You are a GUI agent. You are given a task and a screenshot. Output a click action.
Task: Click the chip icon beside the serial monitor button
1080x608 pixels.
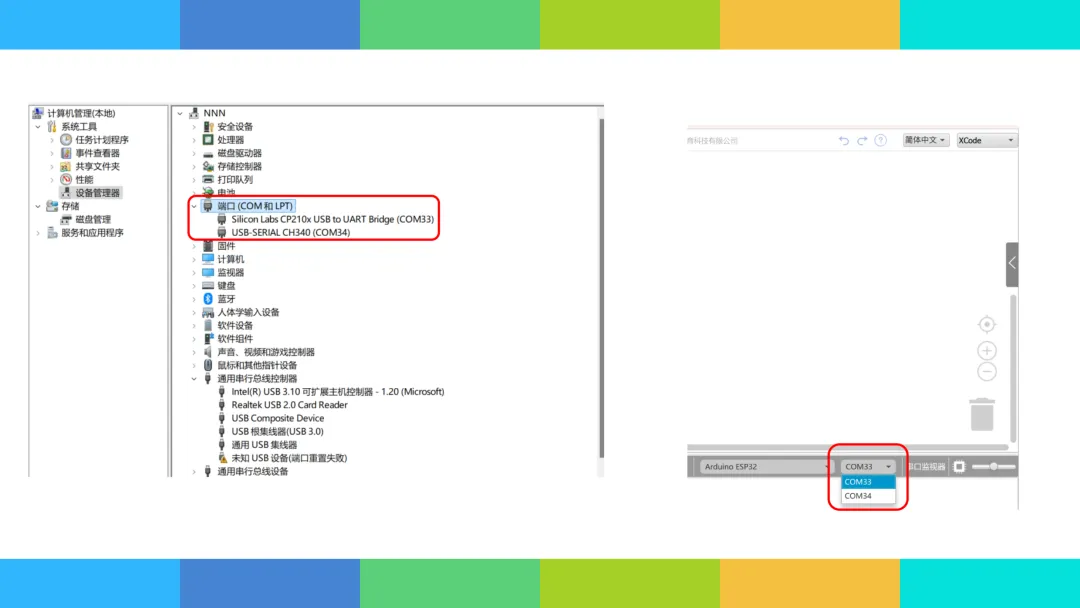(959, 467)
